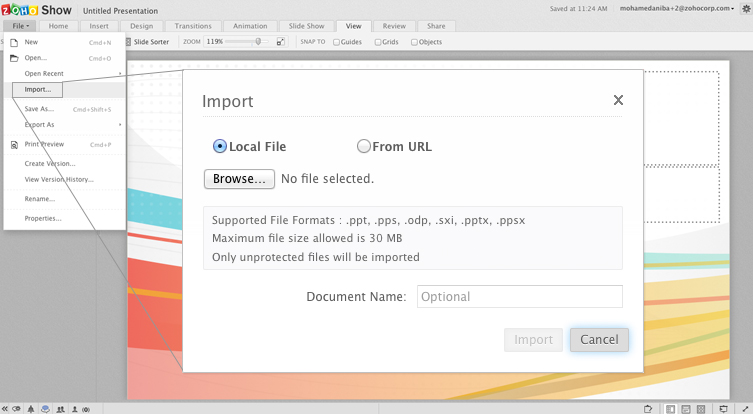753x414 pixels.
Task: Open the File dropdown menu
Action: point(21,25)
